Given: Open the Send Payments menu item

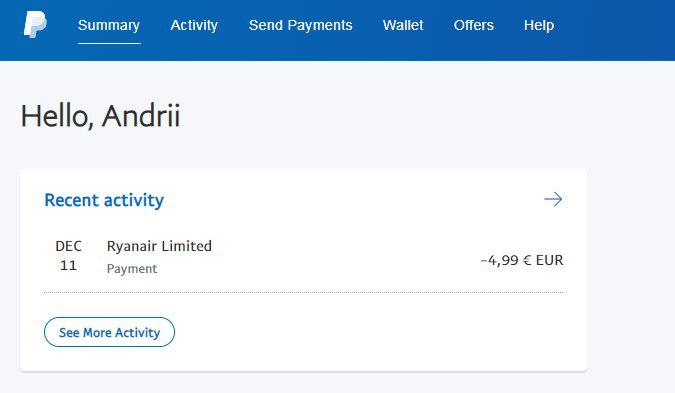Looking at the screenshot, I should [x=300, y=25].
